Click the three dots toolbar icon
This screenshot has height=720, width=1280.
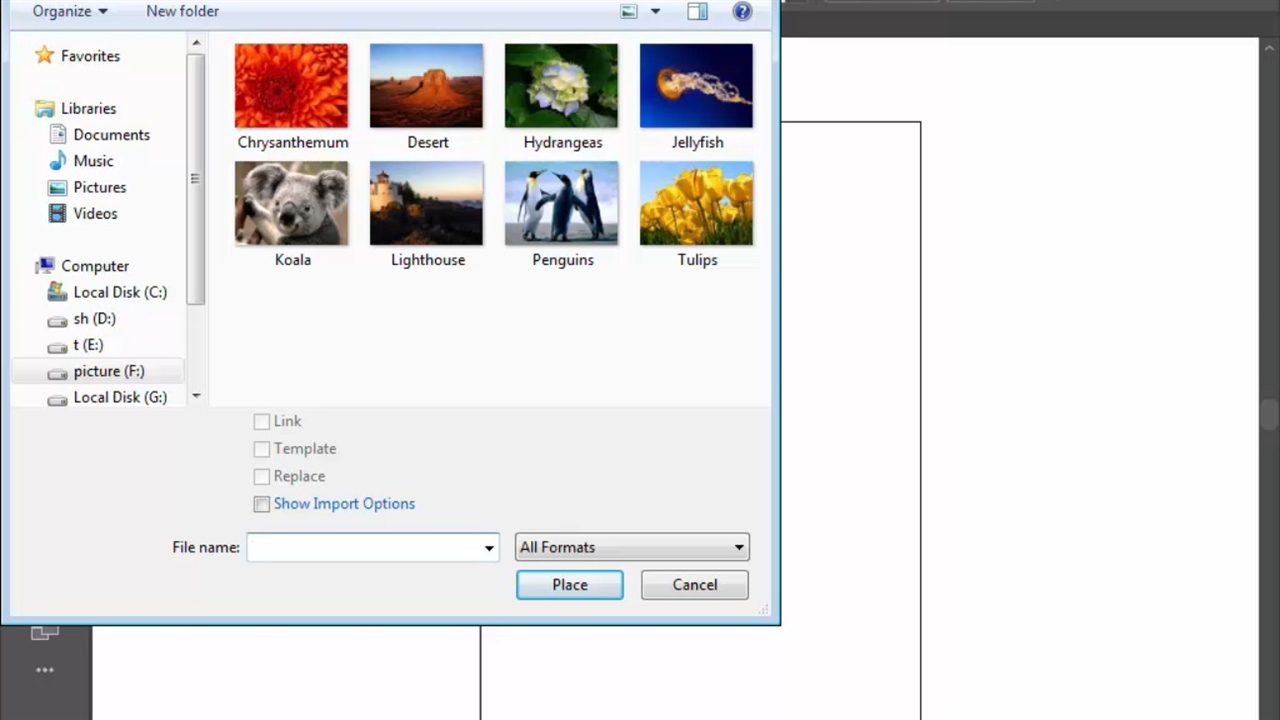click(x=45, y=670)
